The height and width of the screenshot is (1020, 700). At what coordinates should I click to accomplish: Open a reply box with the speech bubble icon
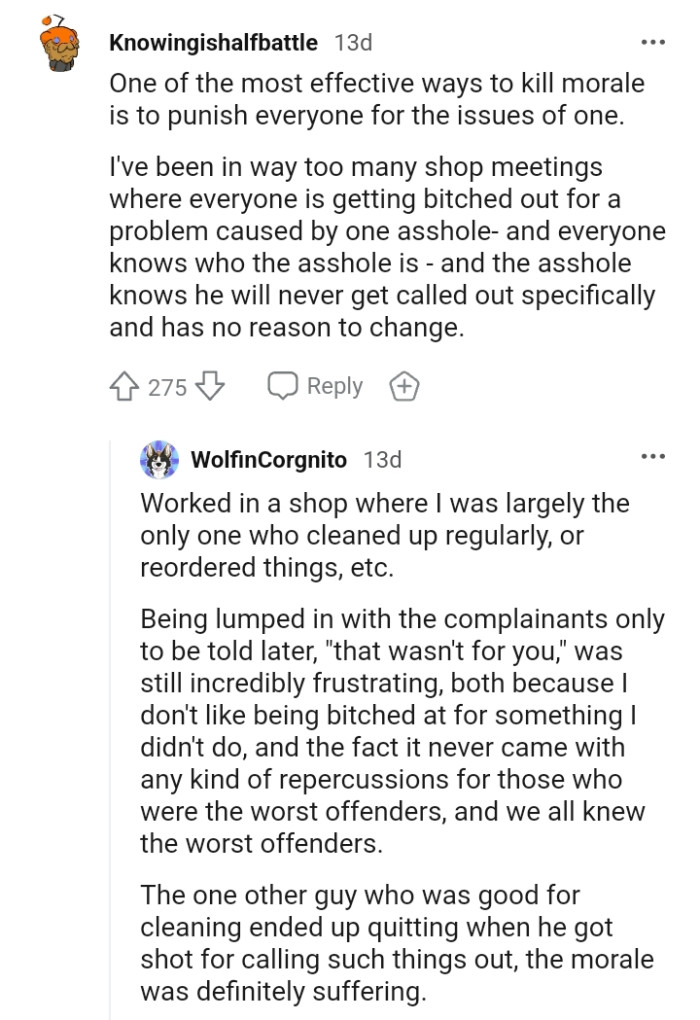(283, 385)
